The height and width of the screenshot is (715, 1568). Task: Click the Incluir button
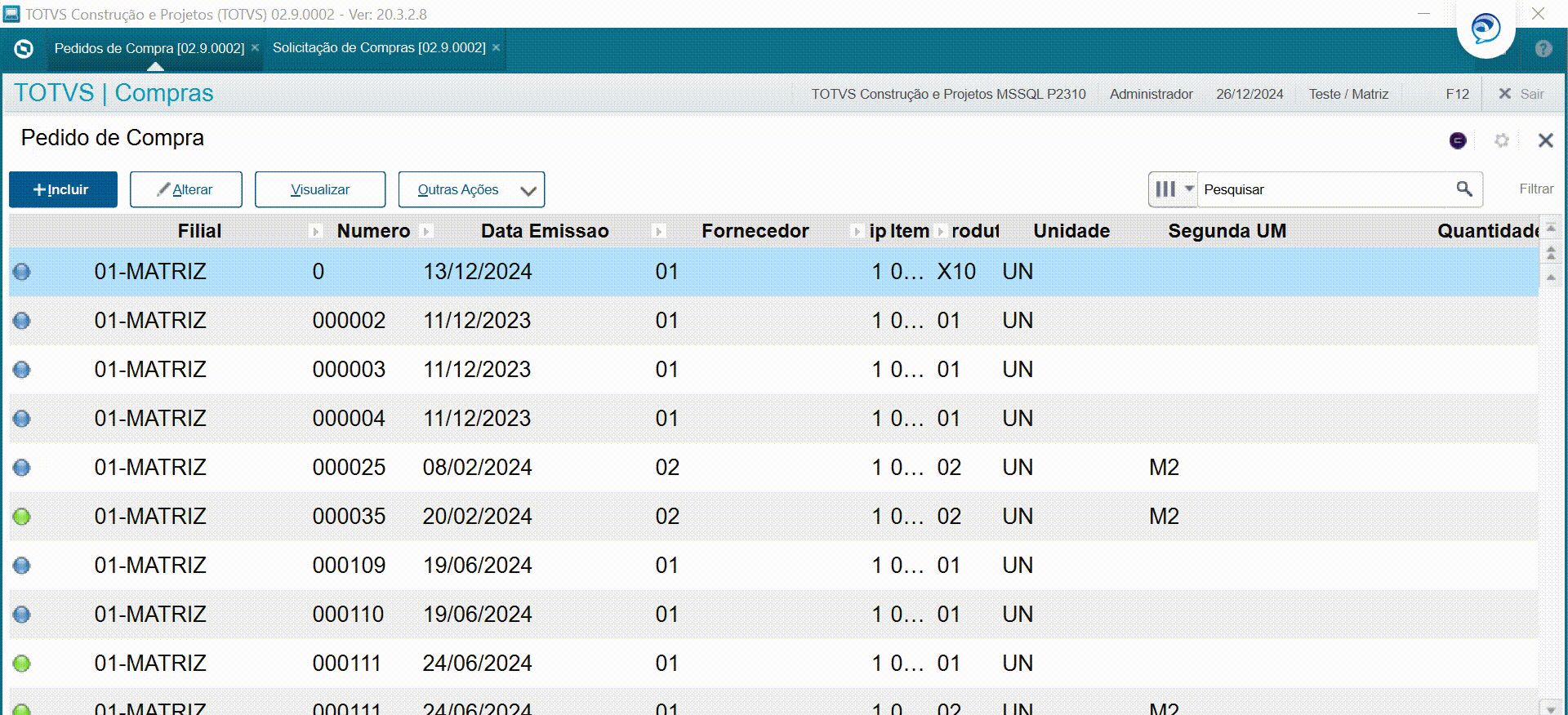63,189
